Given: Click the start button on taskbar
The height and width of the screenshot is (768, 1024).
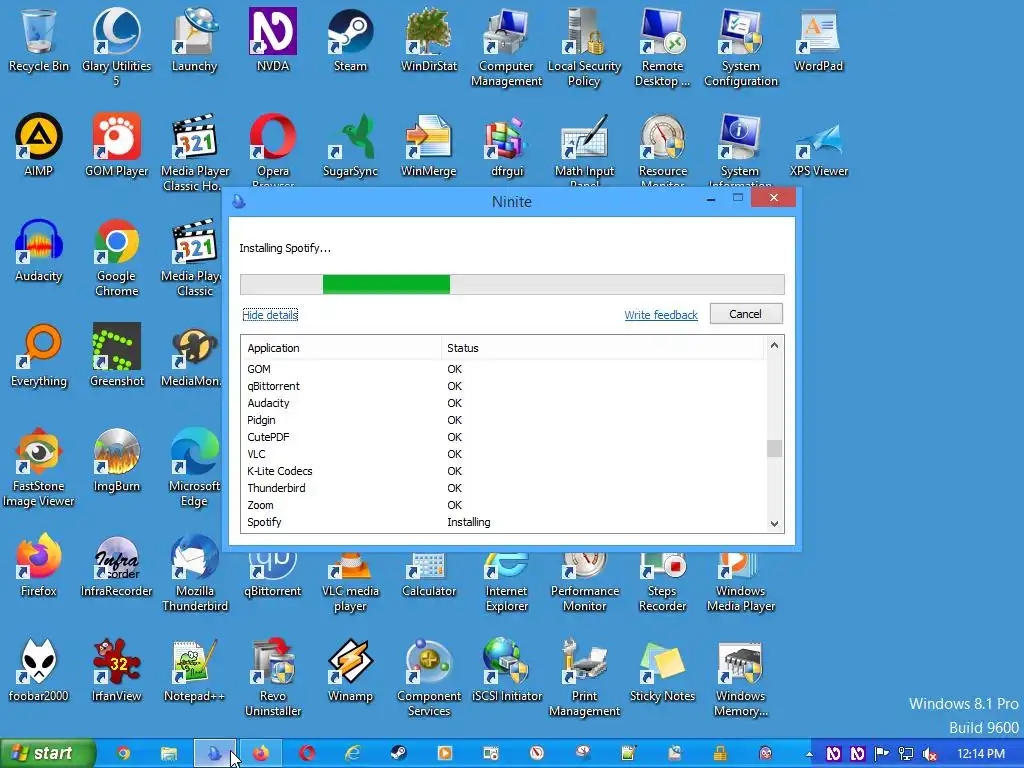Looking at the screenshot, I should click(x=48, y=754).
